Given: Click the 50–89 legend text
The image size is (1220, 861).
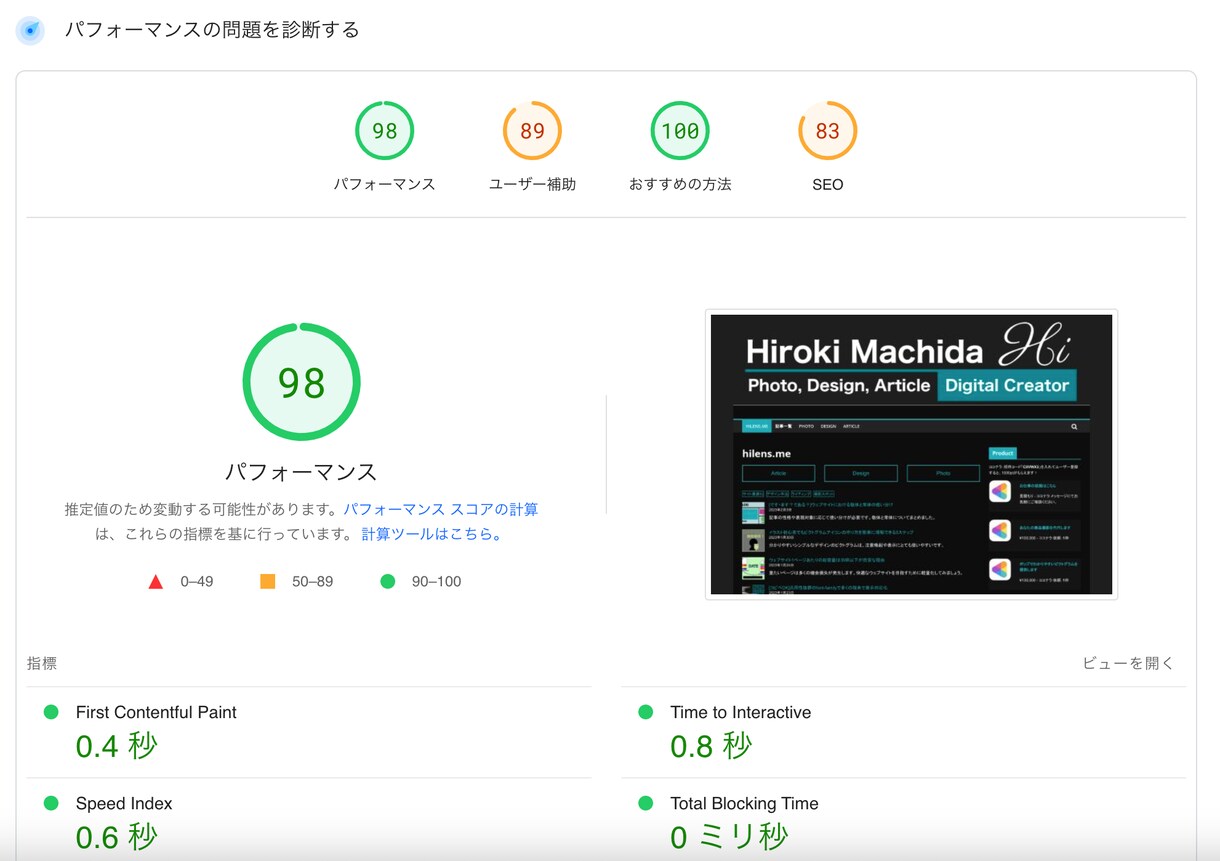Looking at the screenshot, I should [312, 581].
